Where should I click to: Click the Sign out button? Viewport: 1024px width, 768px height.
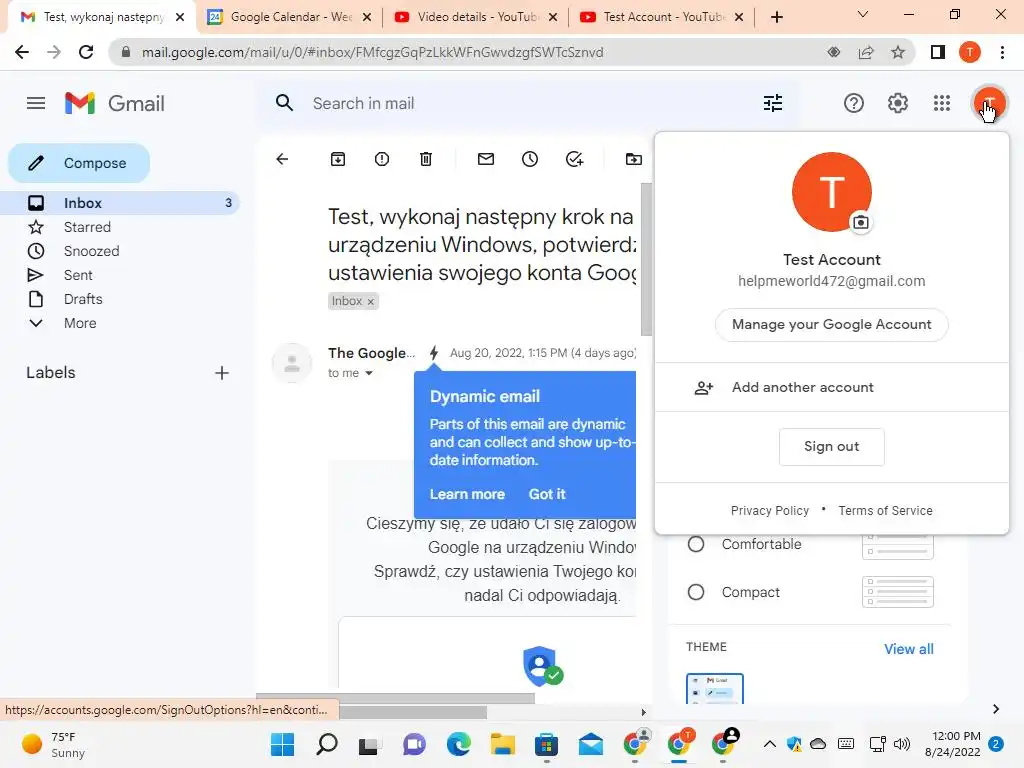831,447
